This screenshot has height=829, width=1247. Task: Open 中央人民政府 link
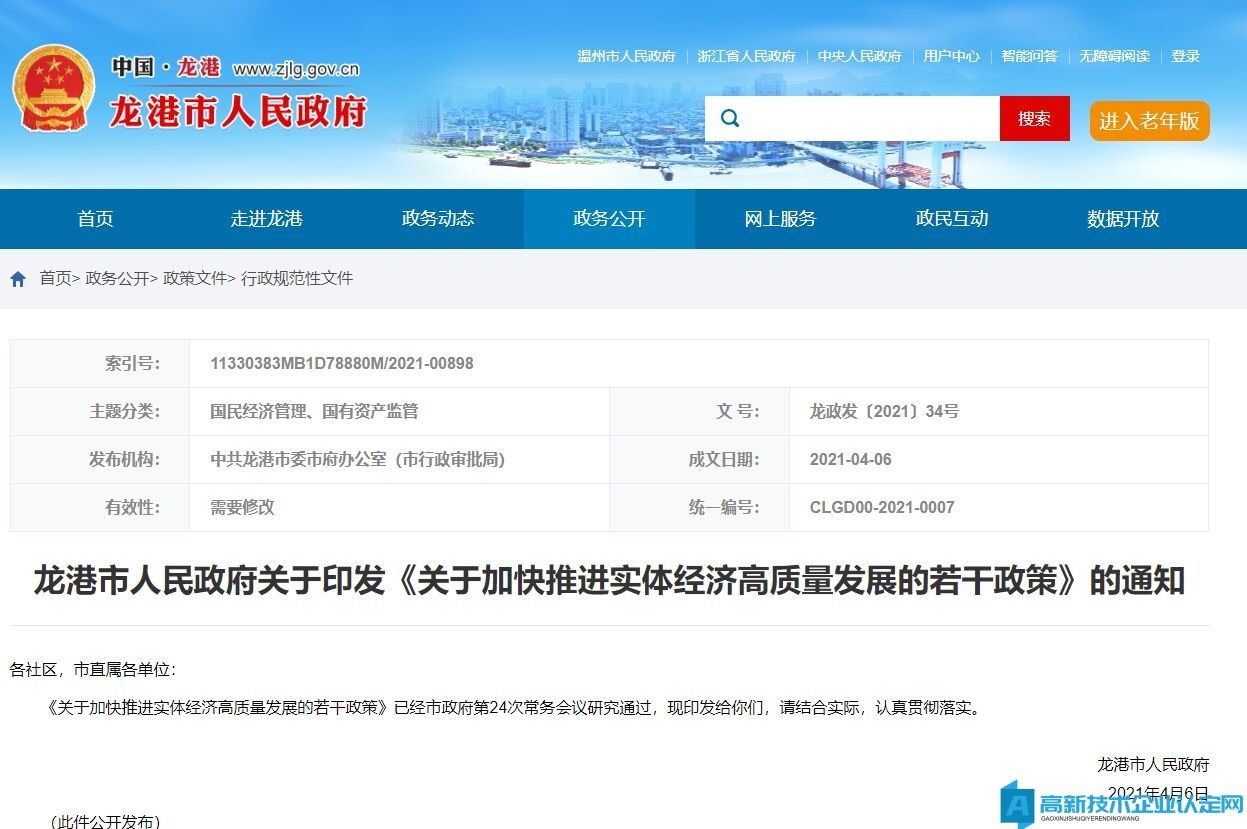tap(860, 56)
